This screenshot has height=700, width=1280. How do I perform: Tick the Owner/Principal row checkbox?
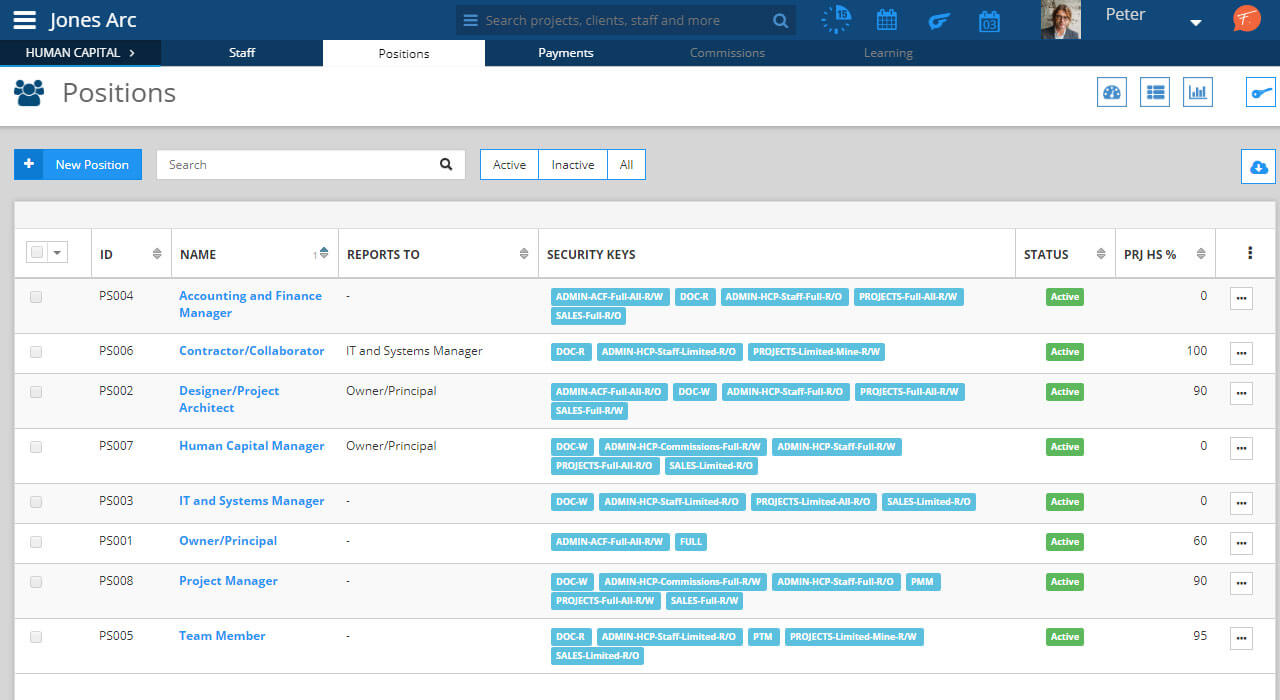36,542
